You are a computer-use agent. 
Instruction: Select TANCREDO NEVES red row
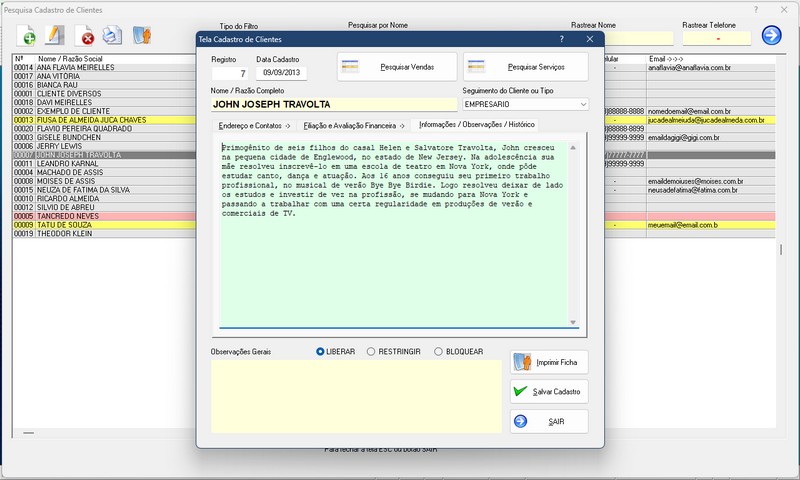point(105,216)
